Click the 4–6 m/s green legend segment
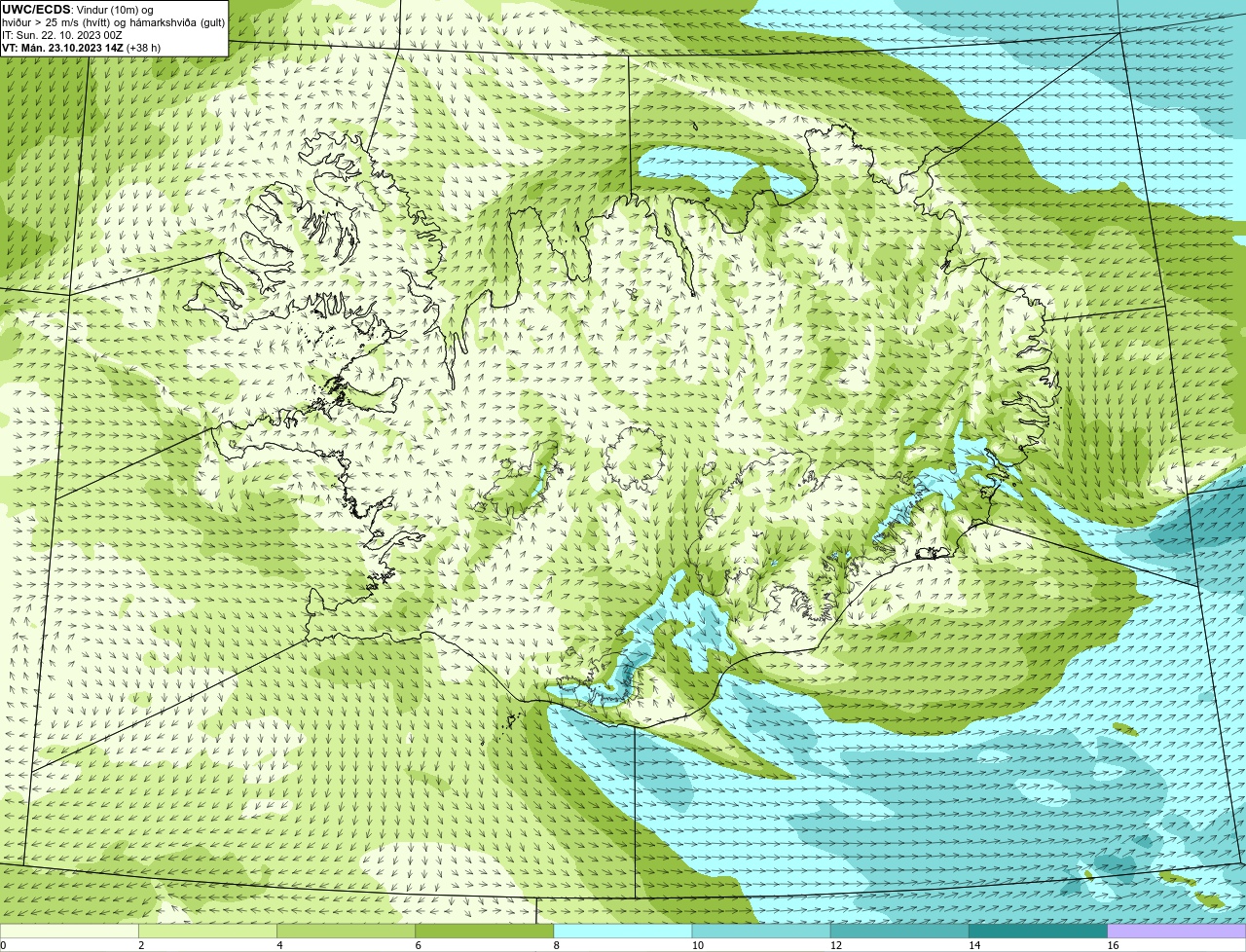Image resolution: width=1246 pixels, height=952 pixels. click(x=347, y=932)
